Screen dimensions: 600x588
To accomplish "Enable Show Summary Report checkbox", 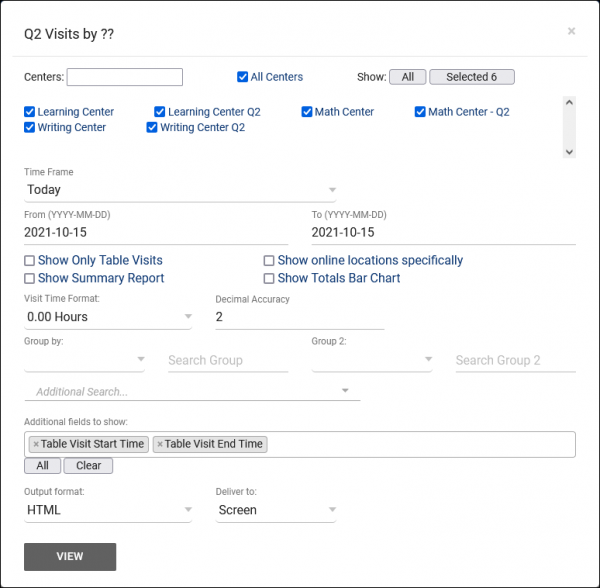I will pyautogui.click(x=30, y=279).
